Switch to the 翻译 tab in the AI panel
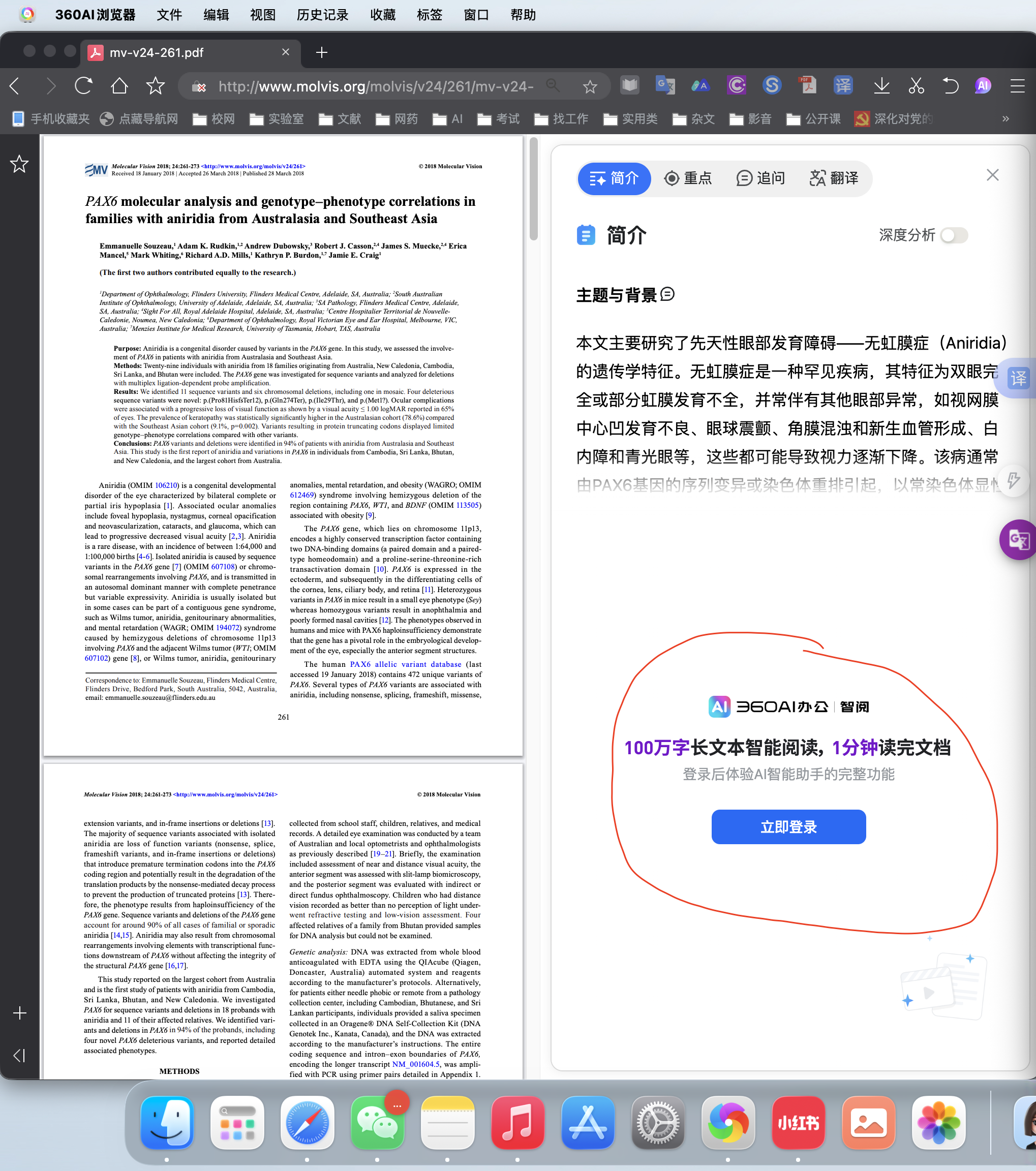Screen dimensions: 1036x1171 835,178
